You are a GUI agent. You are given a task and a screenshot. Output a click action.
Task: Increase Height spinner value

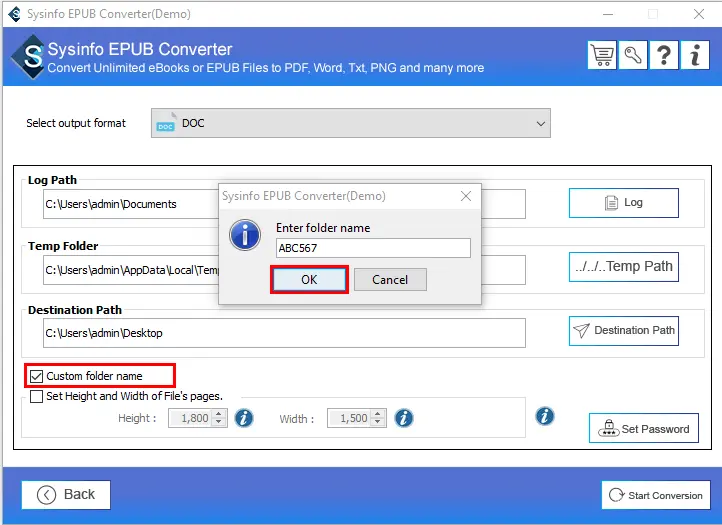[x=219, y=414]
